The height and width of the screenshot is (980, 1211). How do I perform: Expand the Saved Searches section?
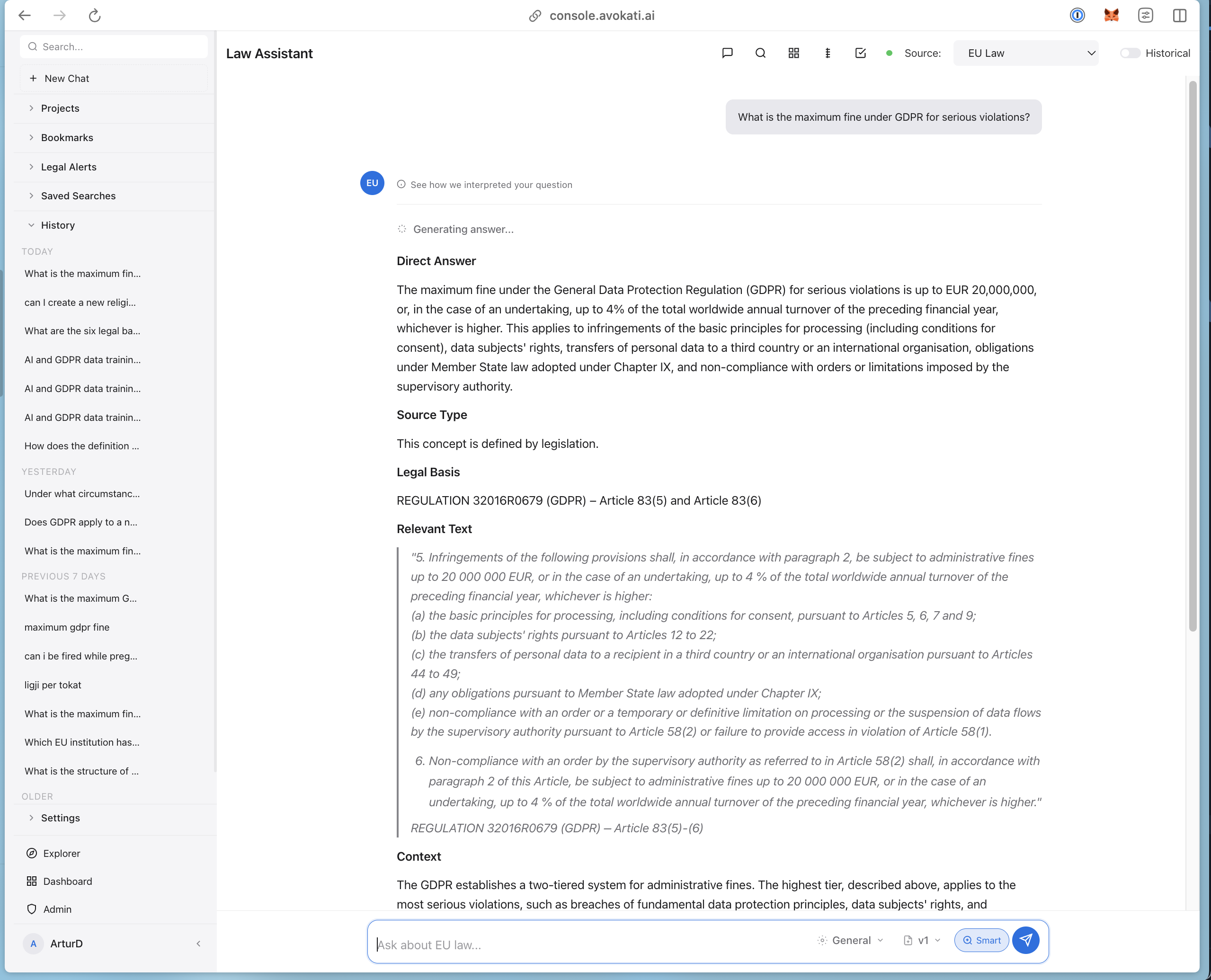click(x=77, y=196)
